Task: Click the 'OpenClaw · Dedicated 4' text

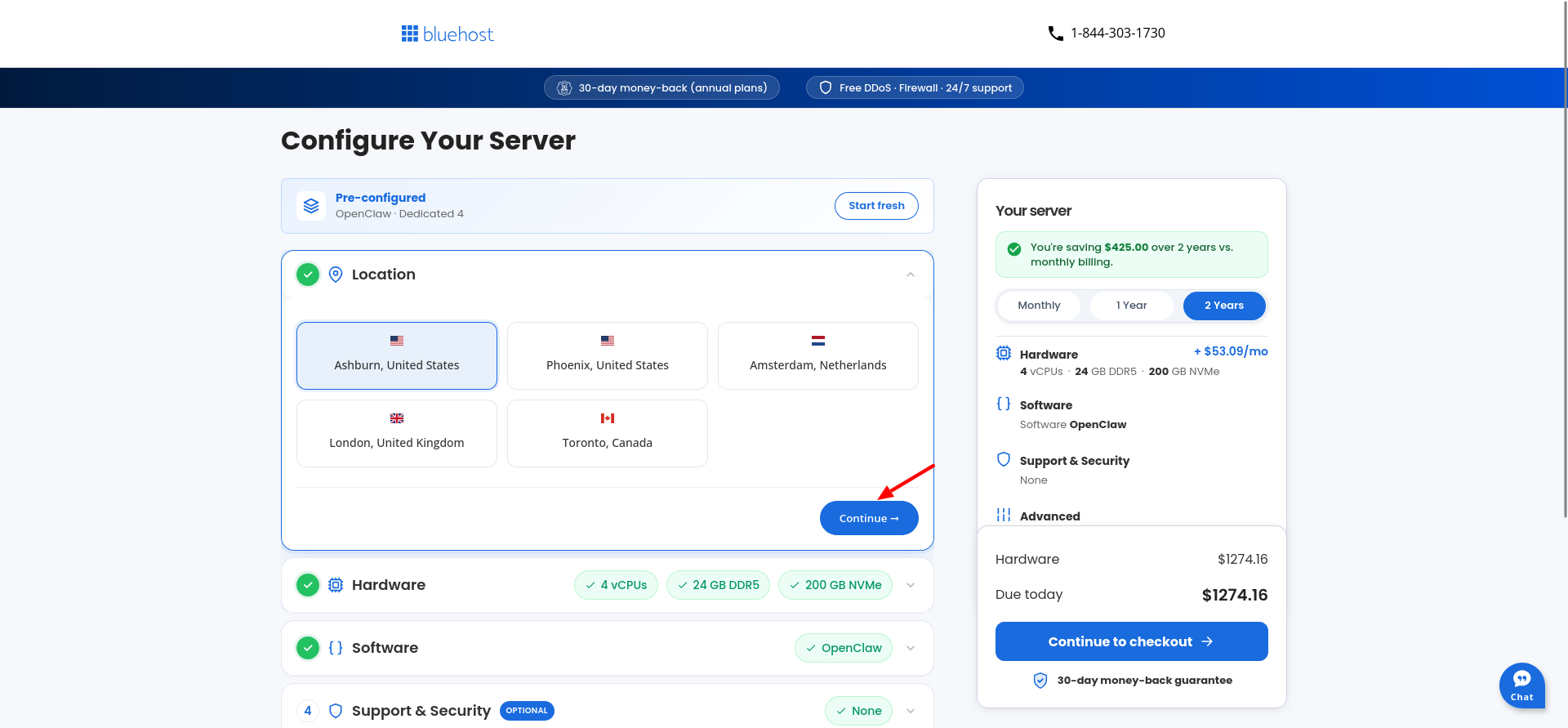Action: (399, 214)
